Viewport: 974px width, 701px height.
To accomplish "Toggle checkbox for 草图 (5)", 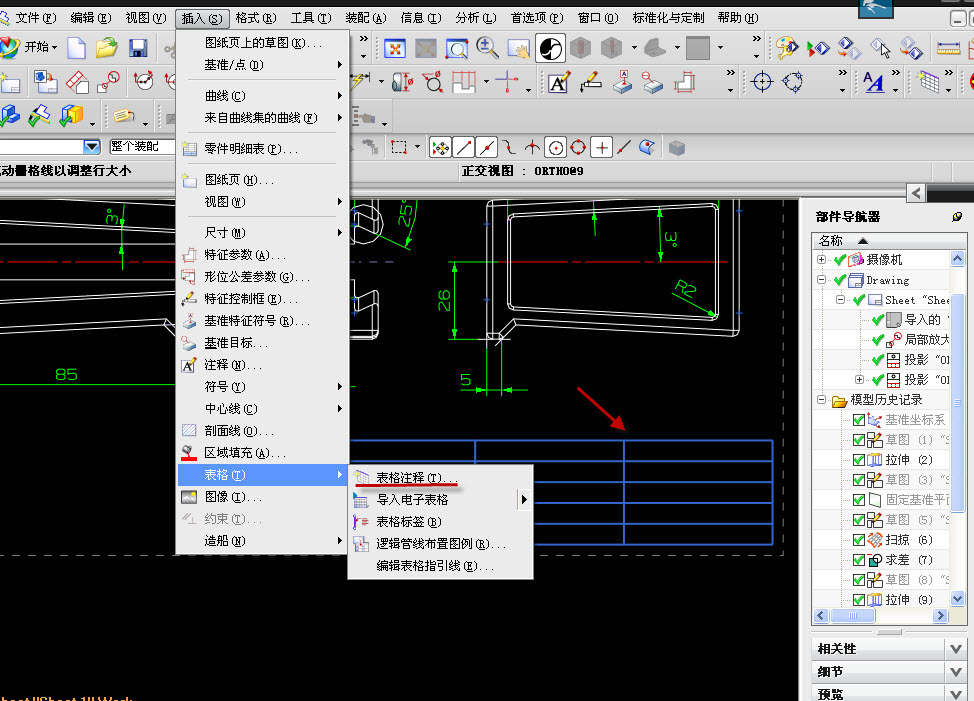I will (859, 520).
